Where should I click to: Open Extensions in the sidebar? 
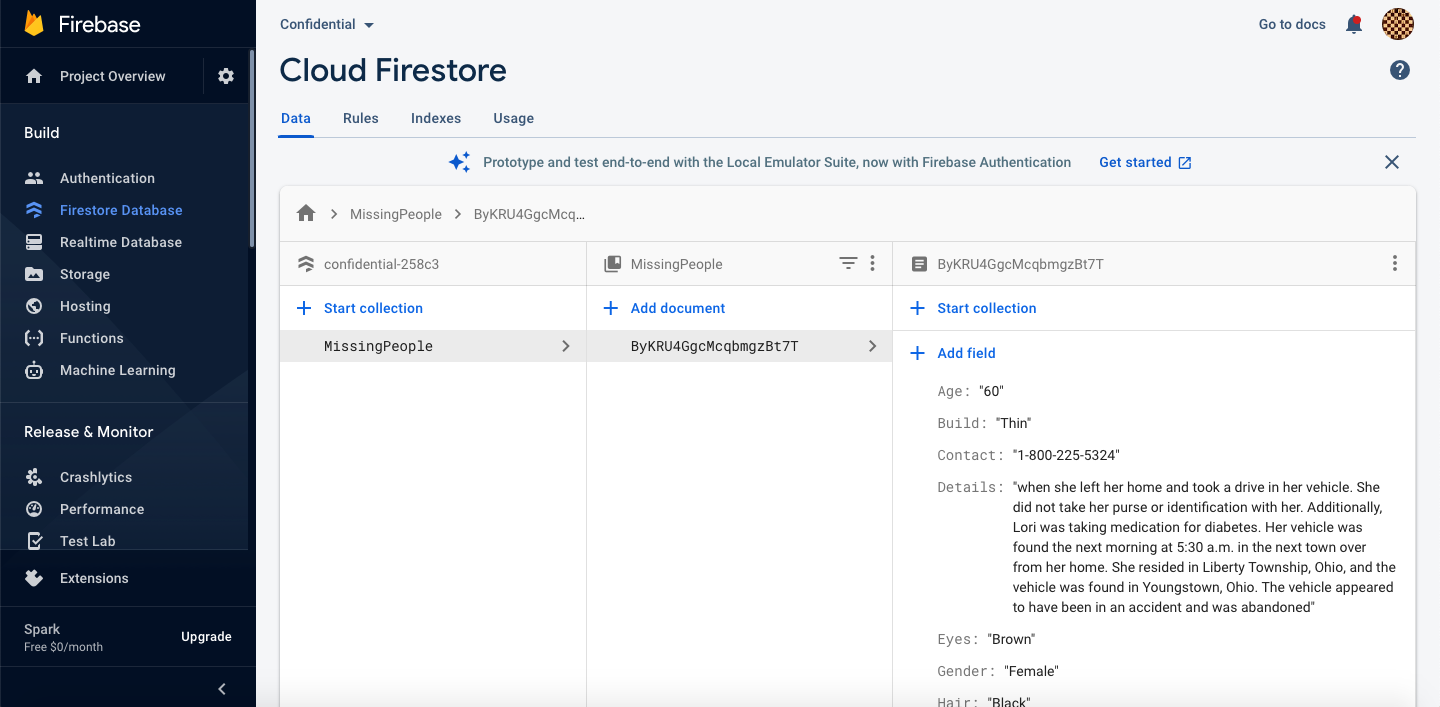pos(94,578)
